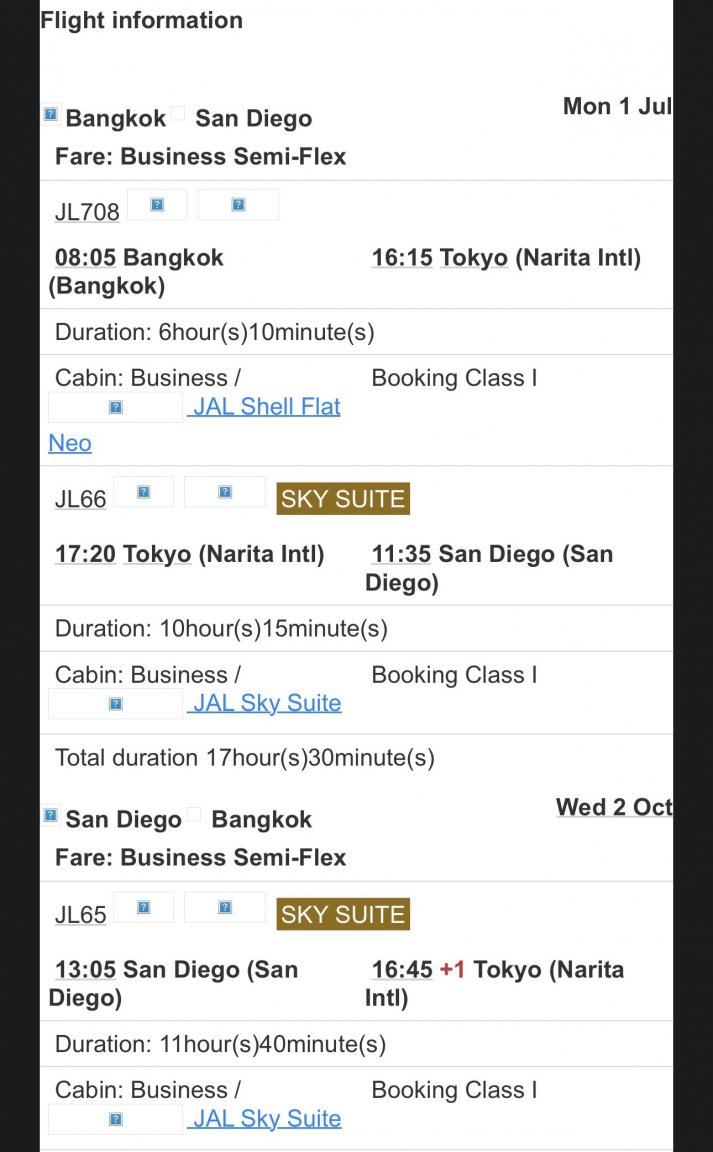Click the Wed 2 Oct return date

point(613,807)
